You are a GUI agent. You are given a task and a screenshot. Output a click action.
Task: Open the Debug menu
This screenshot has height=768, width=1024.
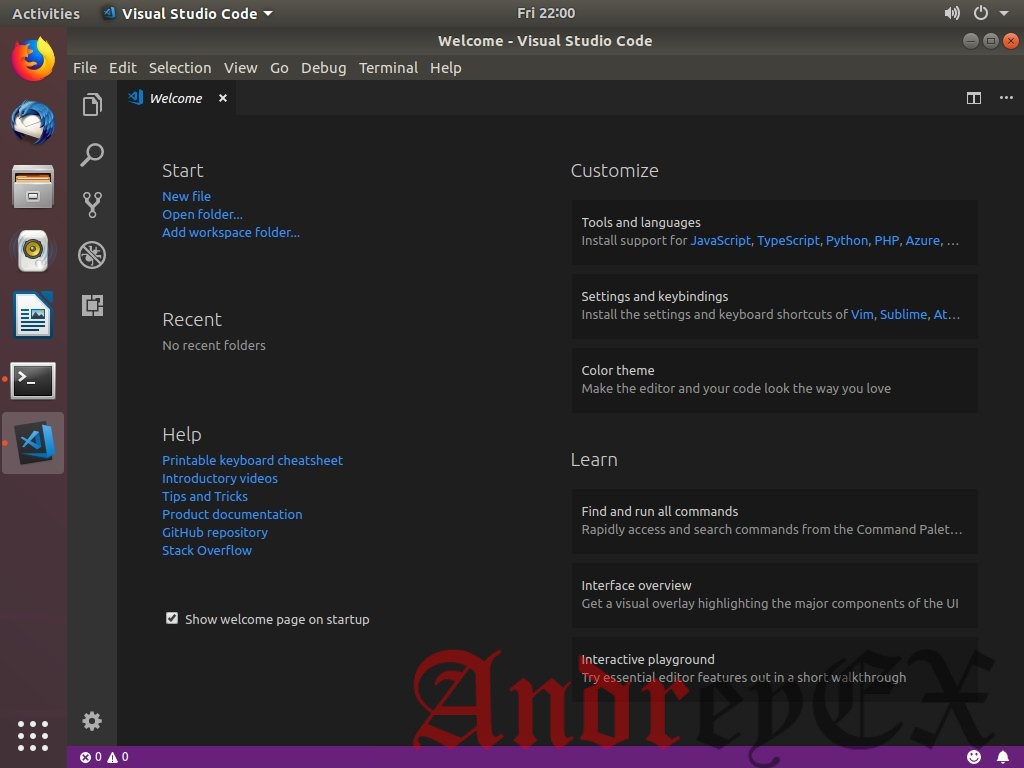[x=324, y=68]
